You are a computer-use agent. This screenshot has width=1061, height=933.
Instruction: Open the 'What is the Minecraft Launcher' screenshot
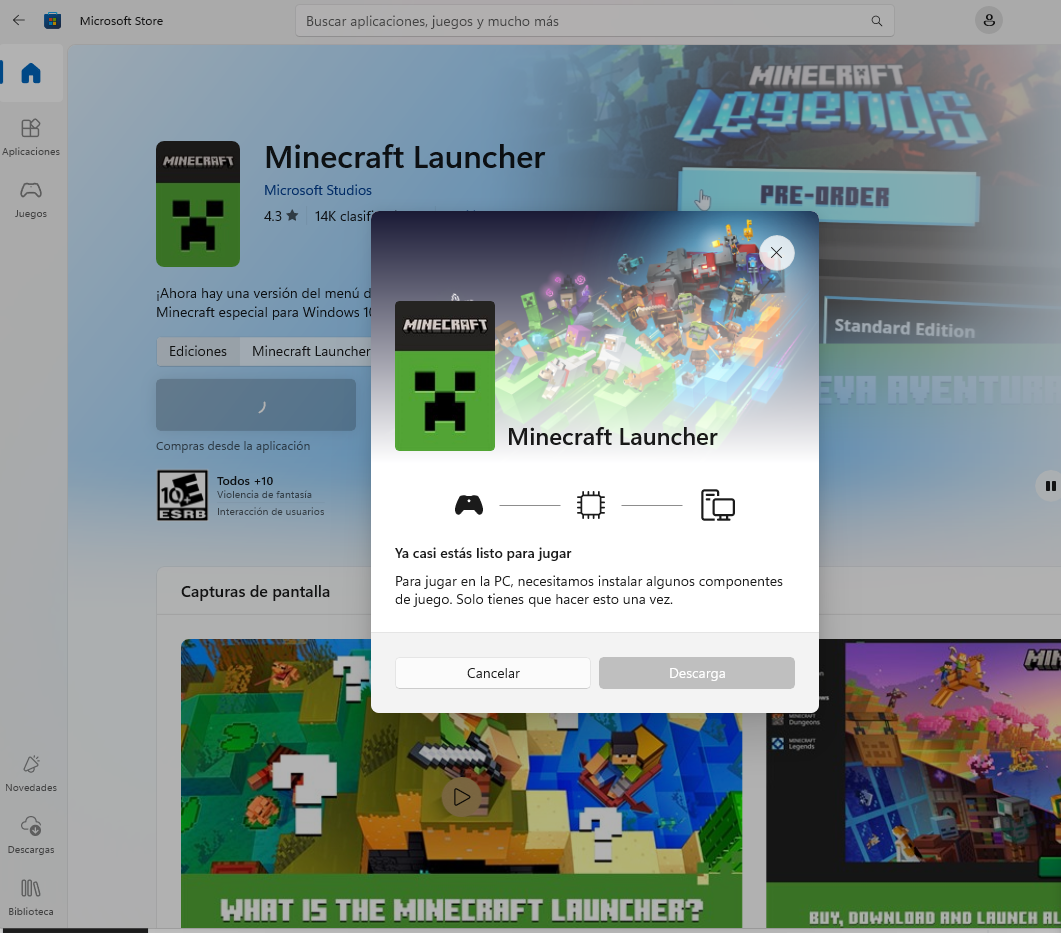(x=461, y=783)
